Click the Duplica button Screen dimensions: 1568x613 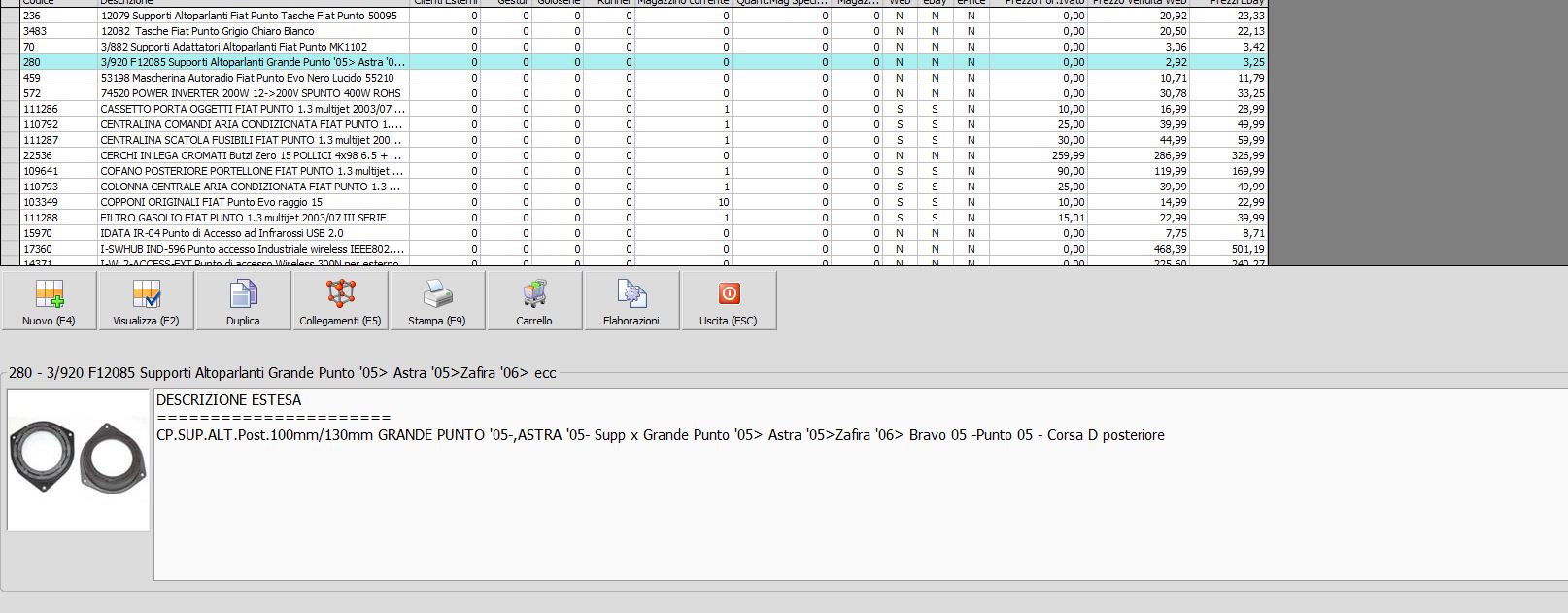click(243, 300)
